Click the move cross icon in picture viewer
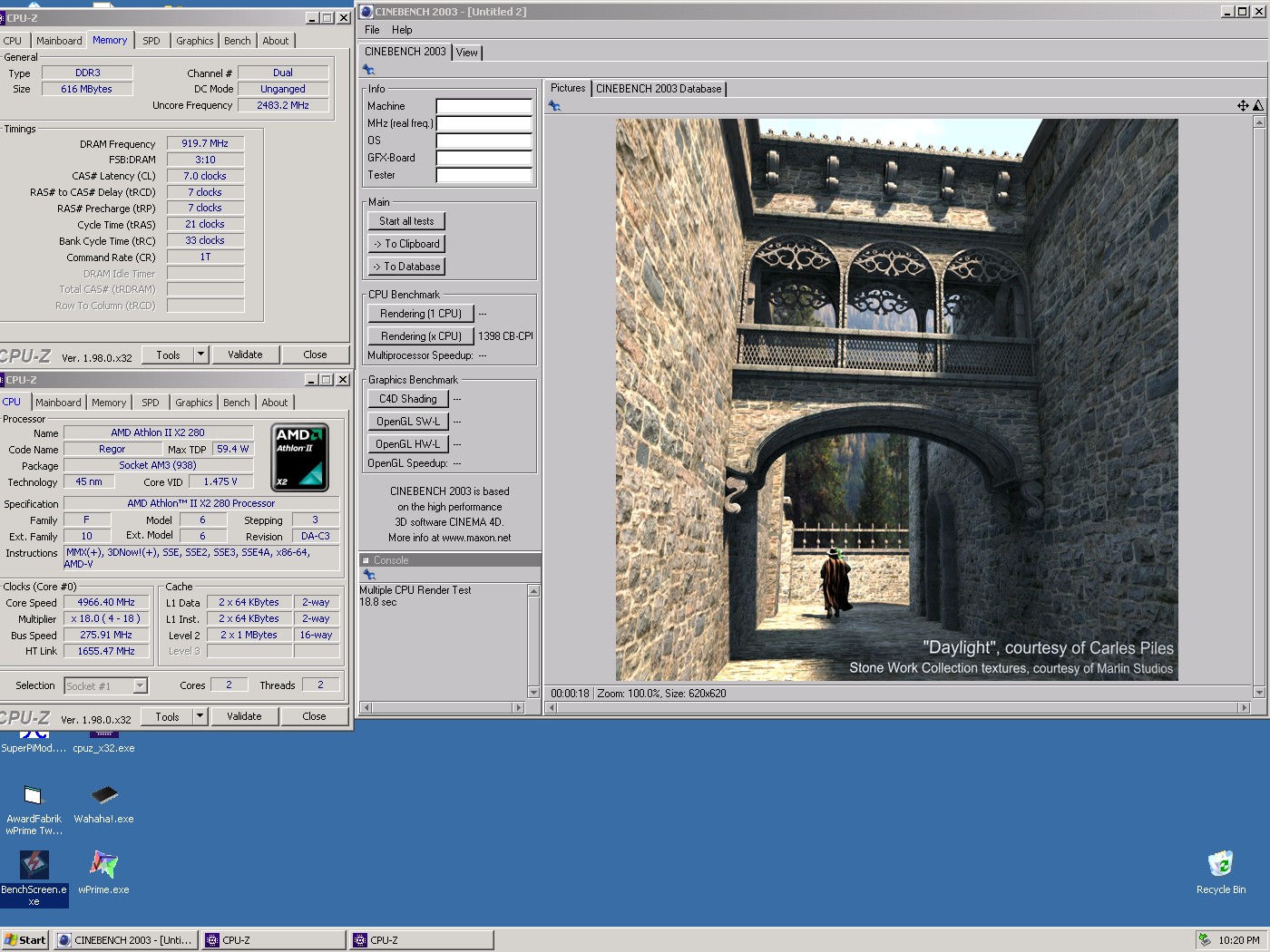The image size is (1270, 952). (1243, 106)
